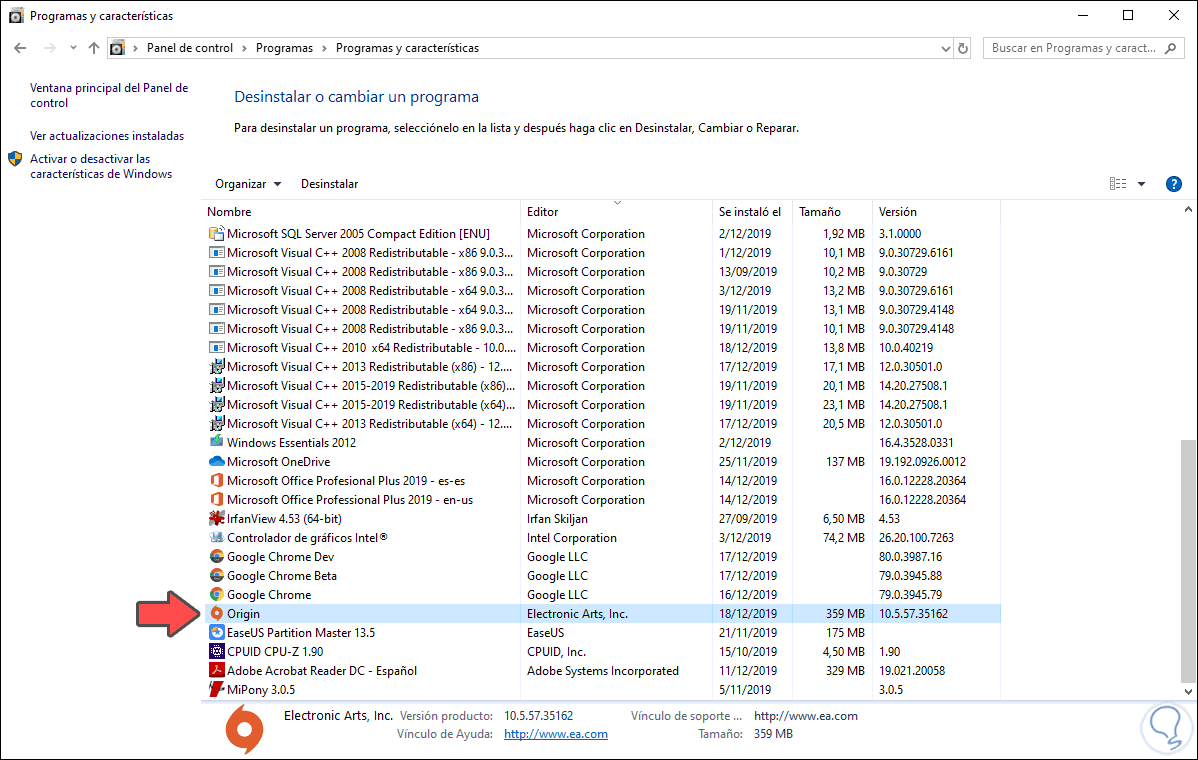This screenshot has height=760, width=1198.
Task: Click version 80.0.3987.16 cell
Action: (910, 556)
